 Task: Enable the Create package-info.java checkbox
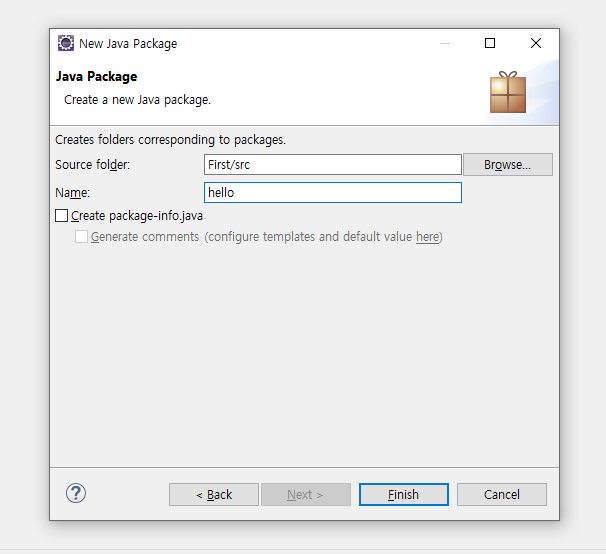click(x=62, y=215)
